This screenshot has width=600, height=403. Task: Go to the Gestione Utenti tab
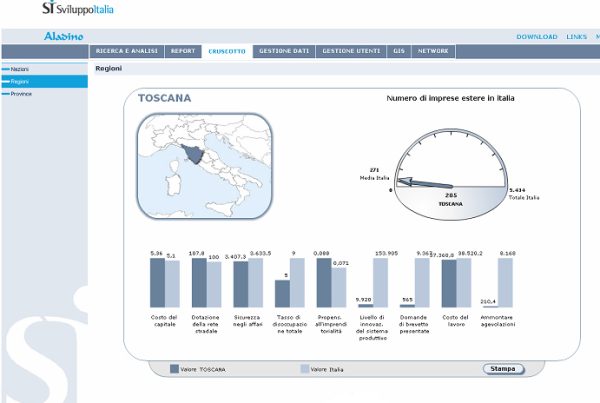click(350, 51)
